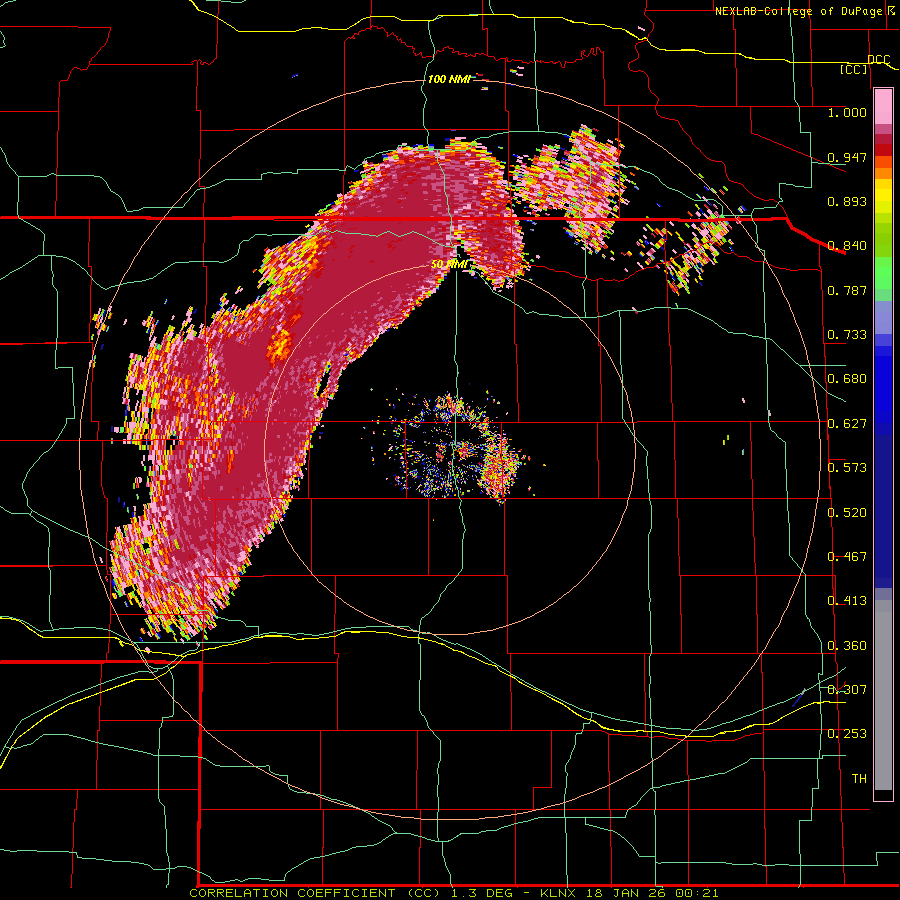Click the TH label on the scale
The image size is (900, 900).
[x=859, y=778]
